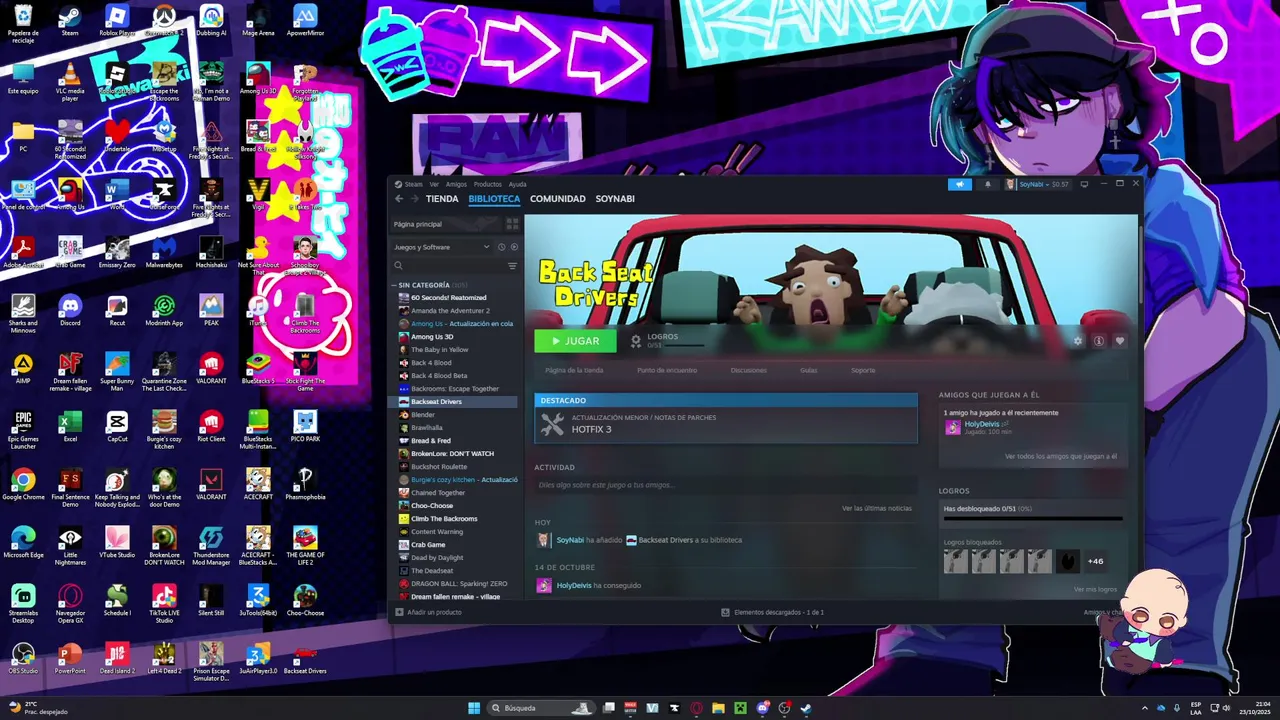Image resolution: width=1280 pixels, height=720 pixels.
Task: Switch to the TIENDA tab
Action: (x=442, y=199)
